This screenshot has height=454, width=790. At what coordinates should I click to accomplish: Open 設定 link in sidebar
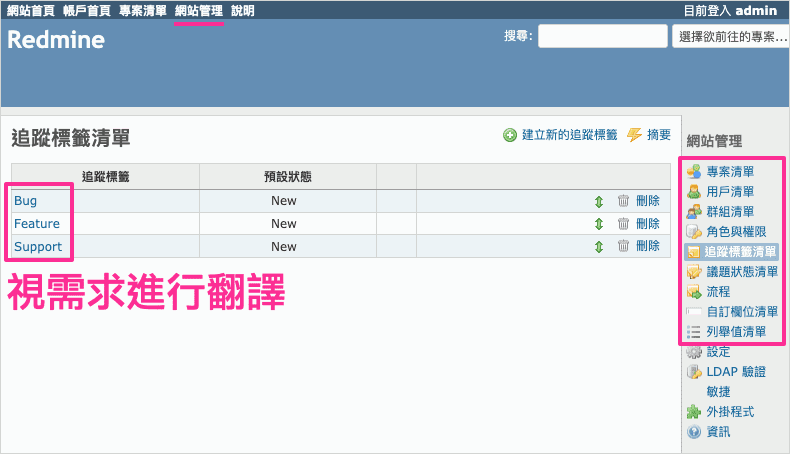pos(718,352)
